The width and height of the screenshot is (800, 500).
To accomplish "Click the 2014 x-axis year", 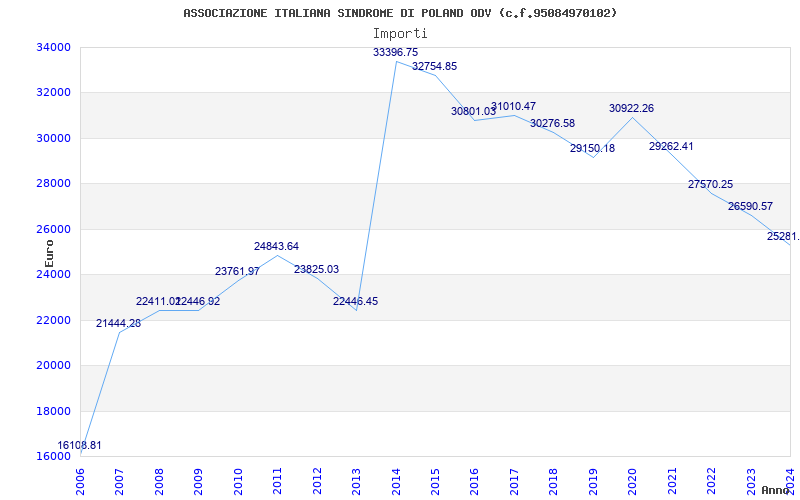I will point(396,482).
